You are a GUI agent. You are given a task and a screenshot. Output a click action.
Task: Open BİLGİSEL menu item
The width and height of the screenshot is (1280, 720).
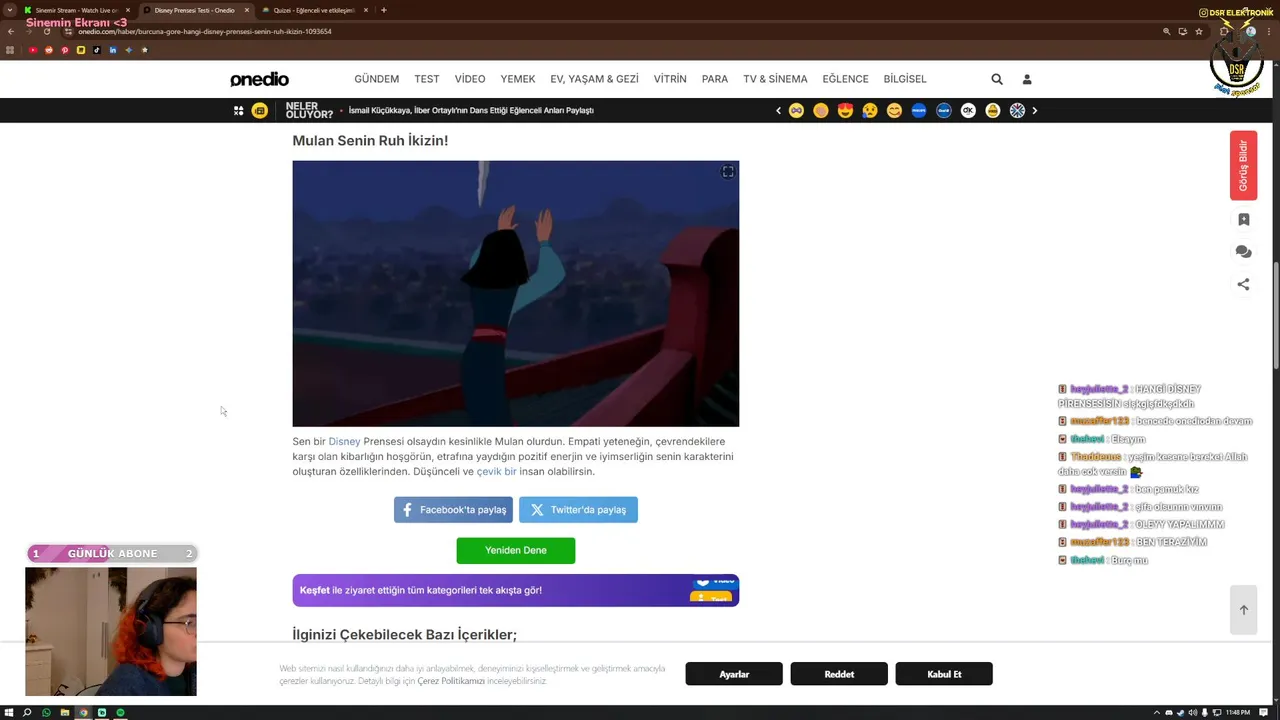click(x=905, y=79)
